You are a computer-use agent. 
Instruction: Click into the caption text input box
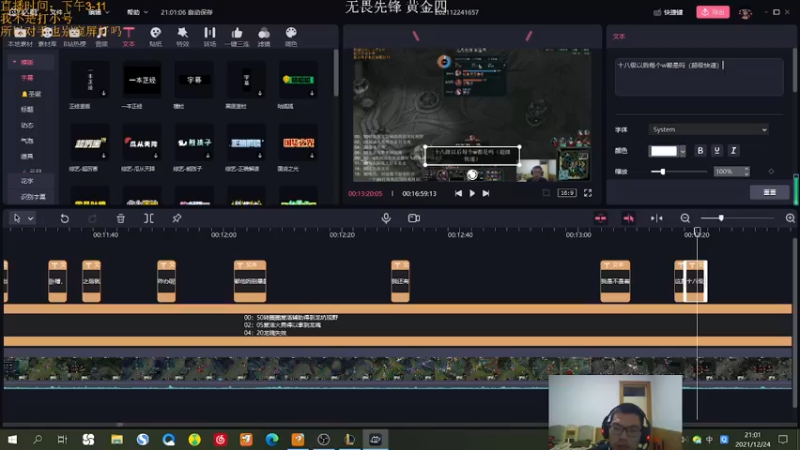[x=699, y=77]
